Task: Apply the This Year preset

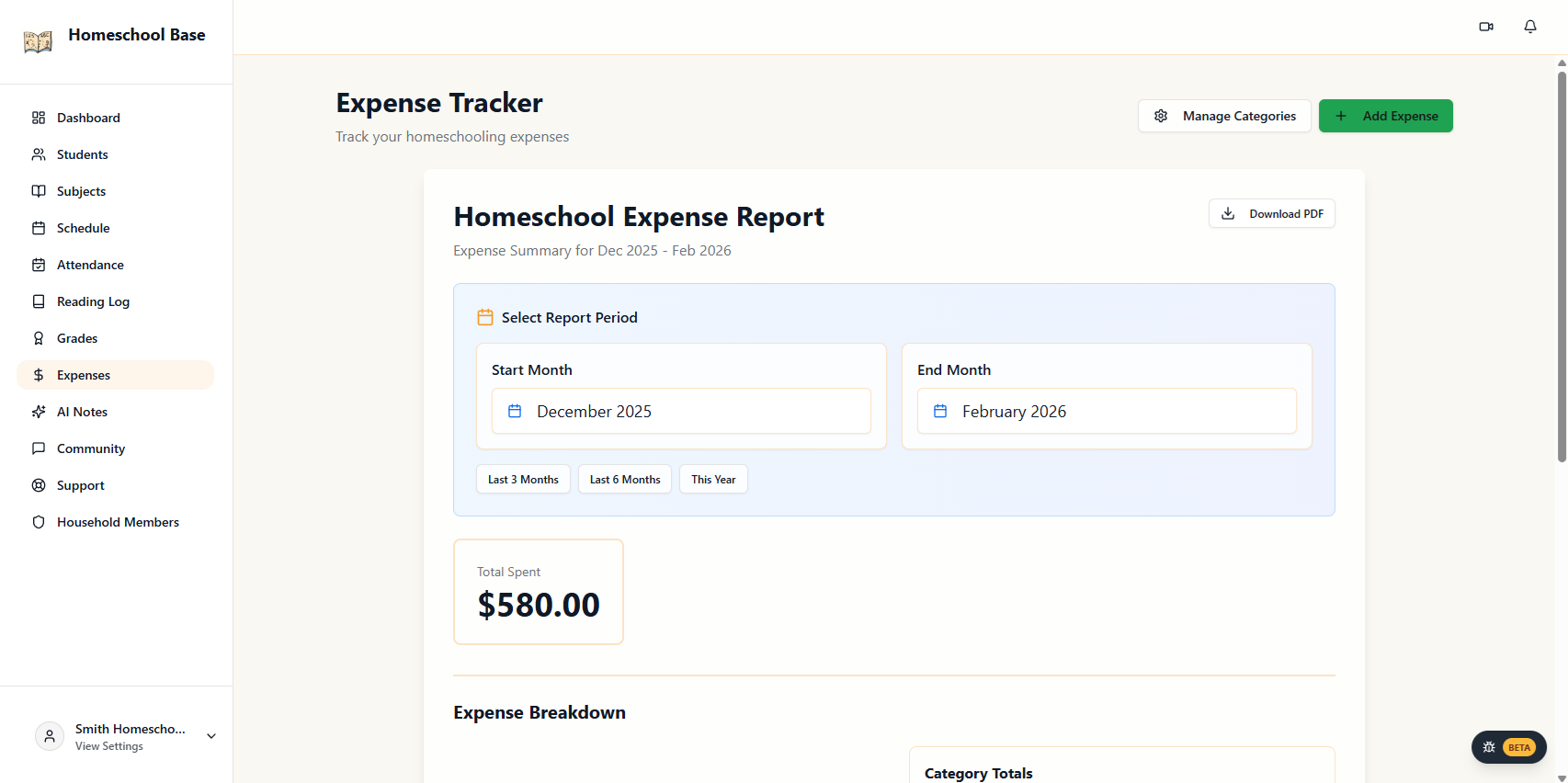Action: pos(713,479)
